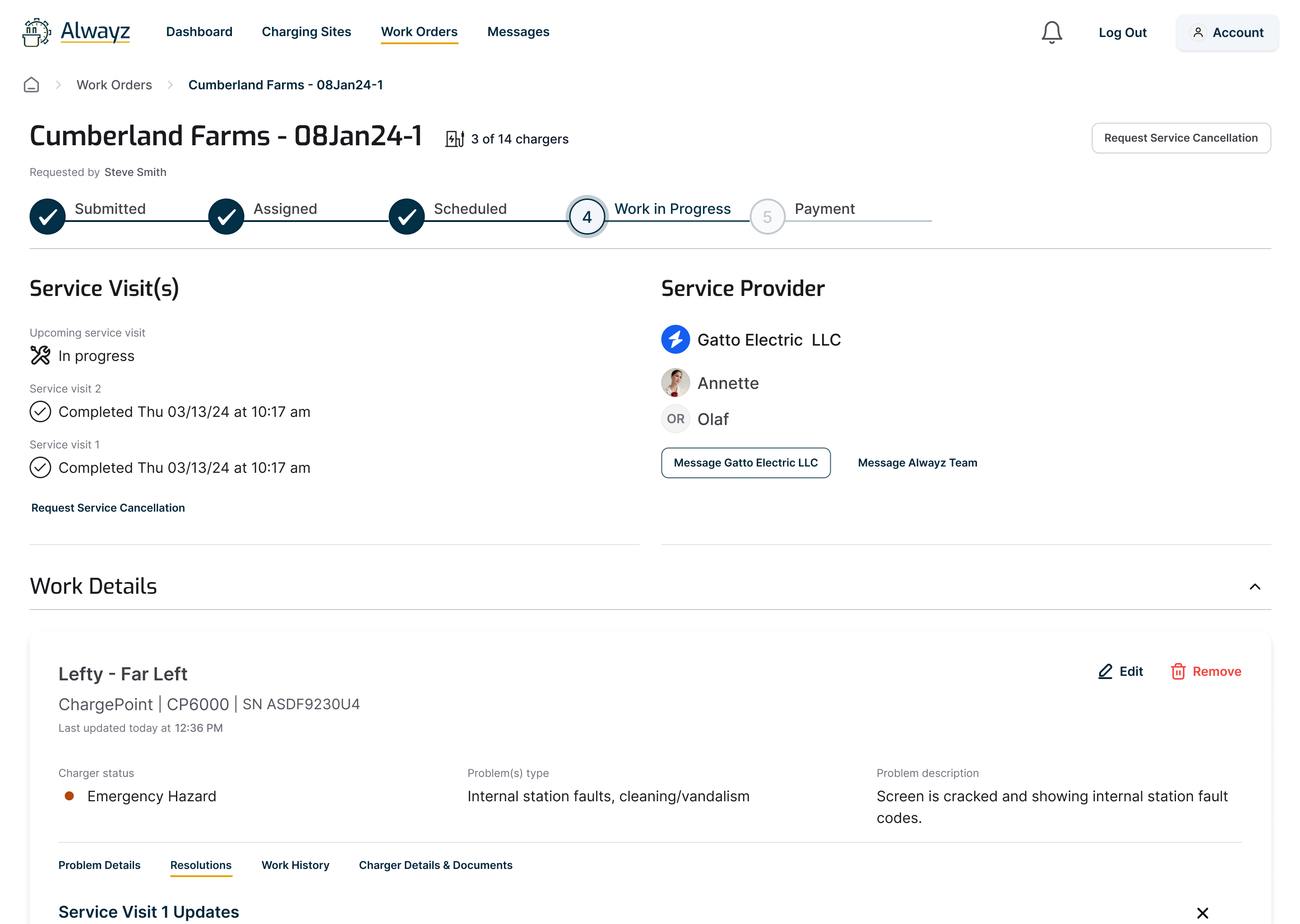Click the Work Orders breadcrumb link
The width and height of the screenshot is (1300, 924).
[114, 85]
